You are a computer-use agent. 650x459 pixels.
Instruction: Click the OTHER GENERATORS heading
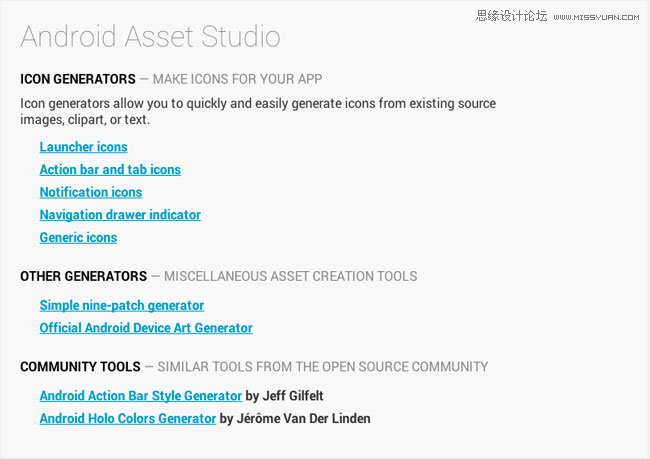click(x=83, y=276)
